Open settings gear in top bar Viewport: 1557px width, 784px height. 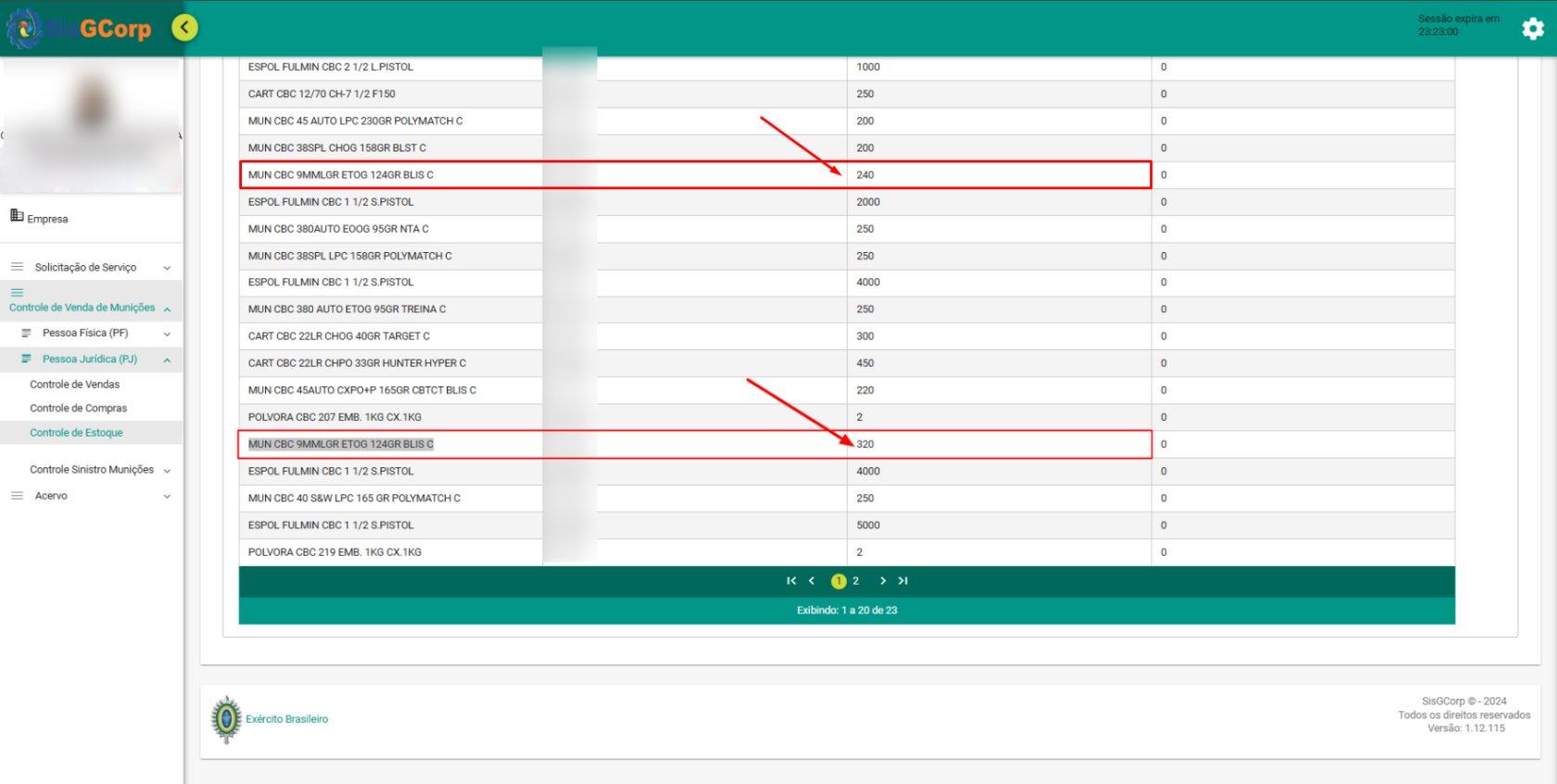coord(1533,29)
